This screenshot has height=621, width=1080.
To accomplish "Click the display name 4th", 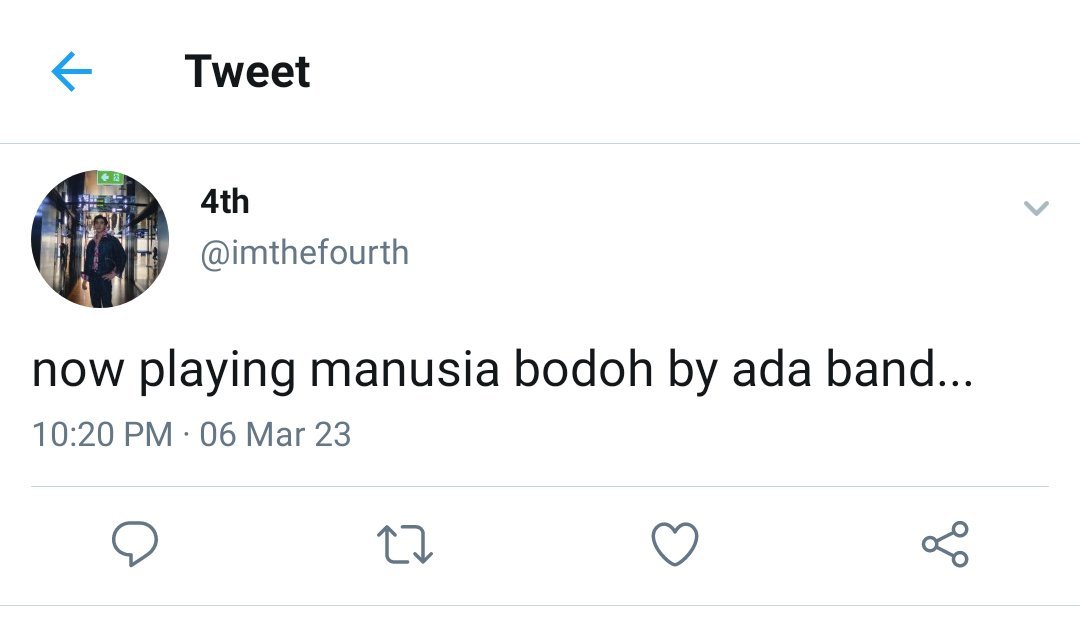I will 224,202.
